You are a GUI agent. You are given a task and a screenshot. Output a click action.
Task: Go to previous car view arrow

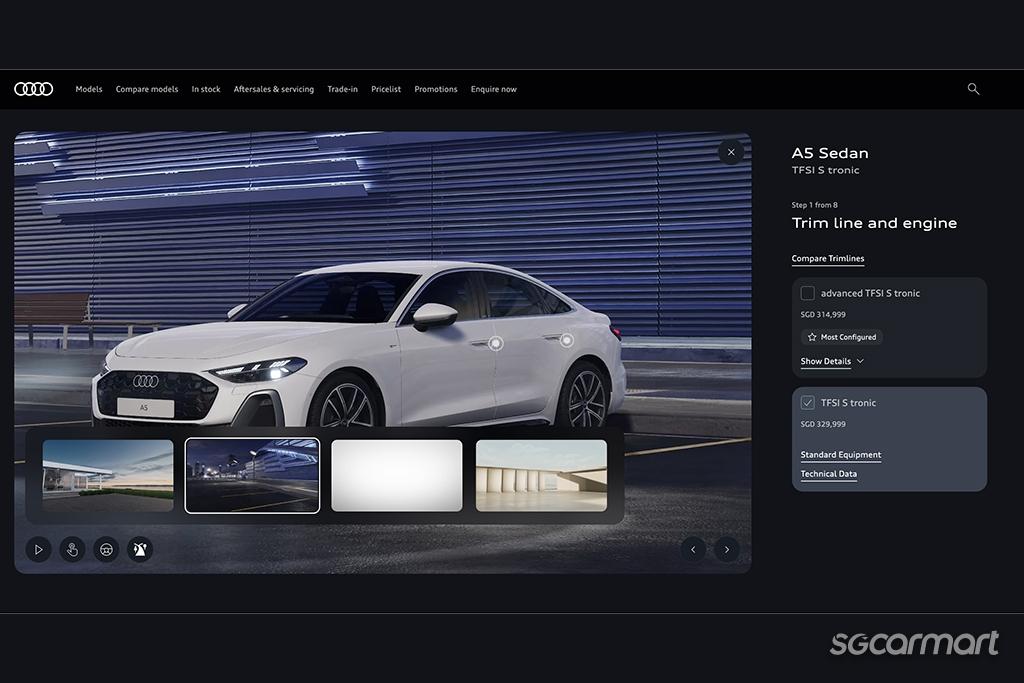point(693,549)
